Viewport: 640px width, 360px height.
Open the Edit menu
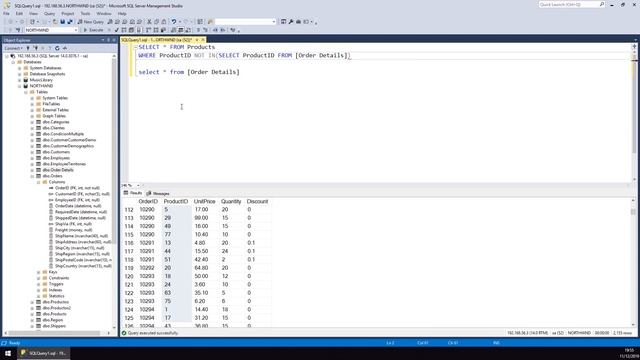click(19, 13)
